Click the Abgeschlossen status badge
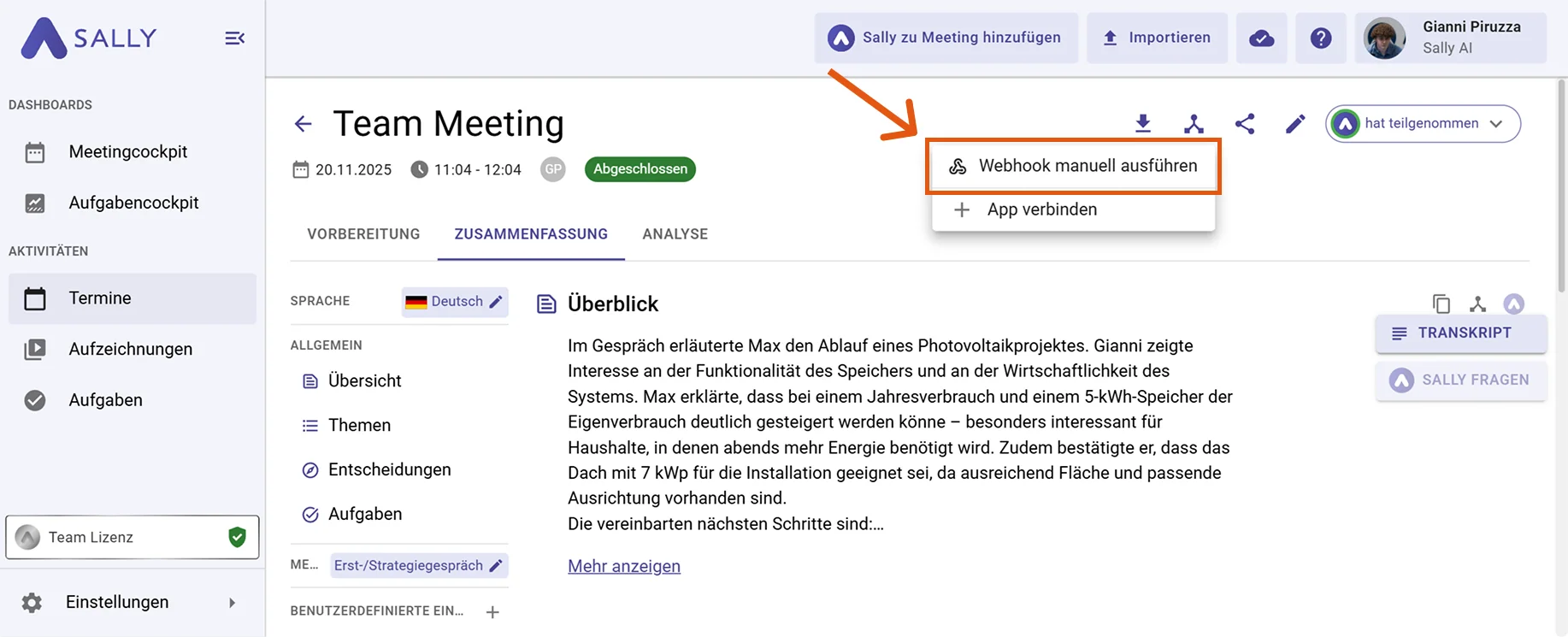Image resolution: width=1568 pixels, height=637 pixels. 640,169
